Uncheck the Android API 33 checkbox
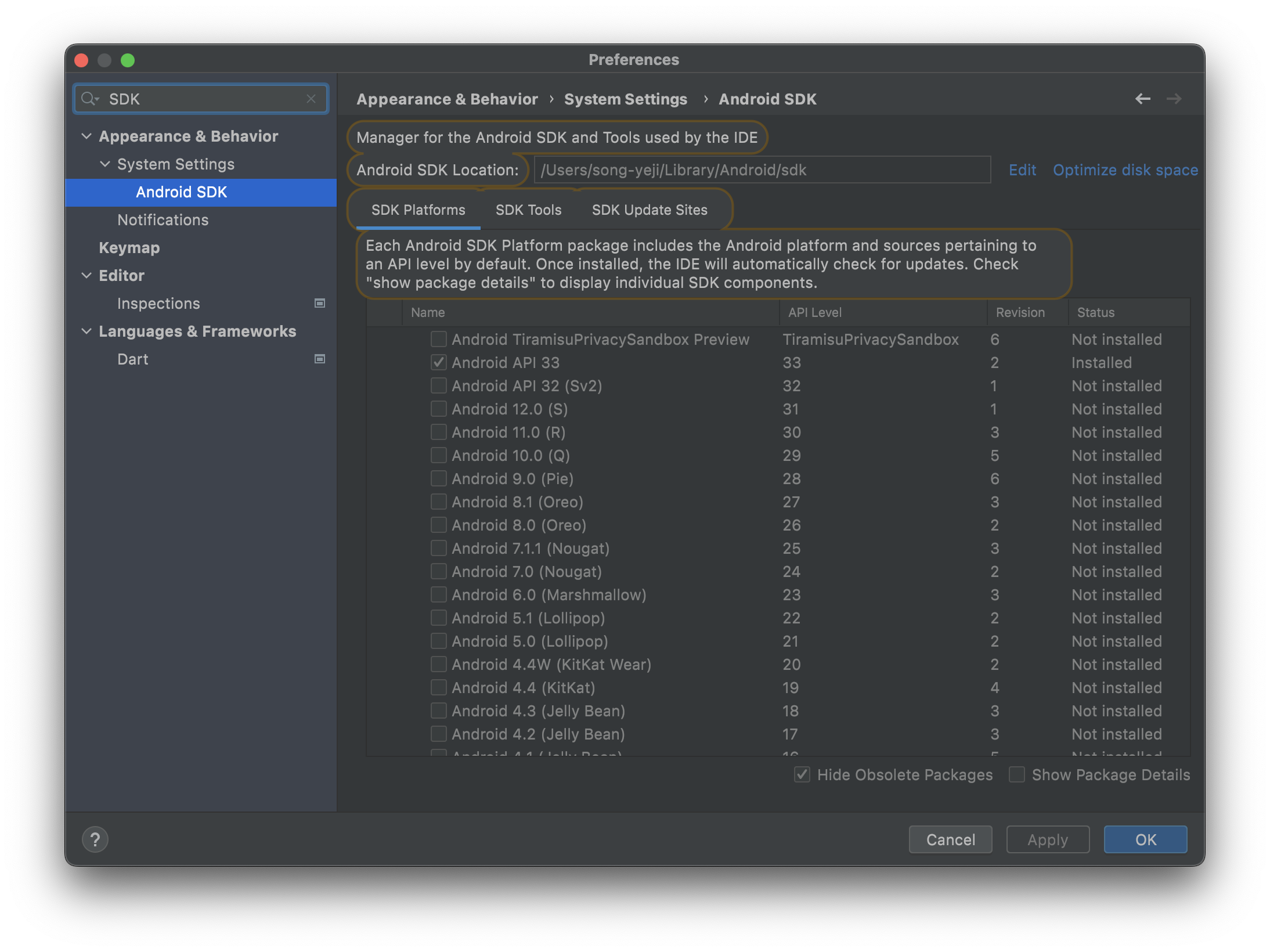The image size is (1270, 952). (439, 362)
